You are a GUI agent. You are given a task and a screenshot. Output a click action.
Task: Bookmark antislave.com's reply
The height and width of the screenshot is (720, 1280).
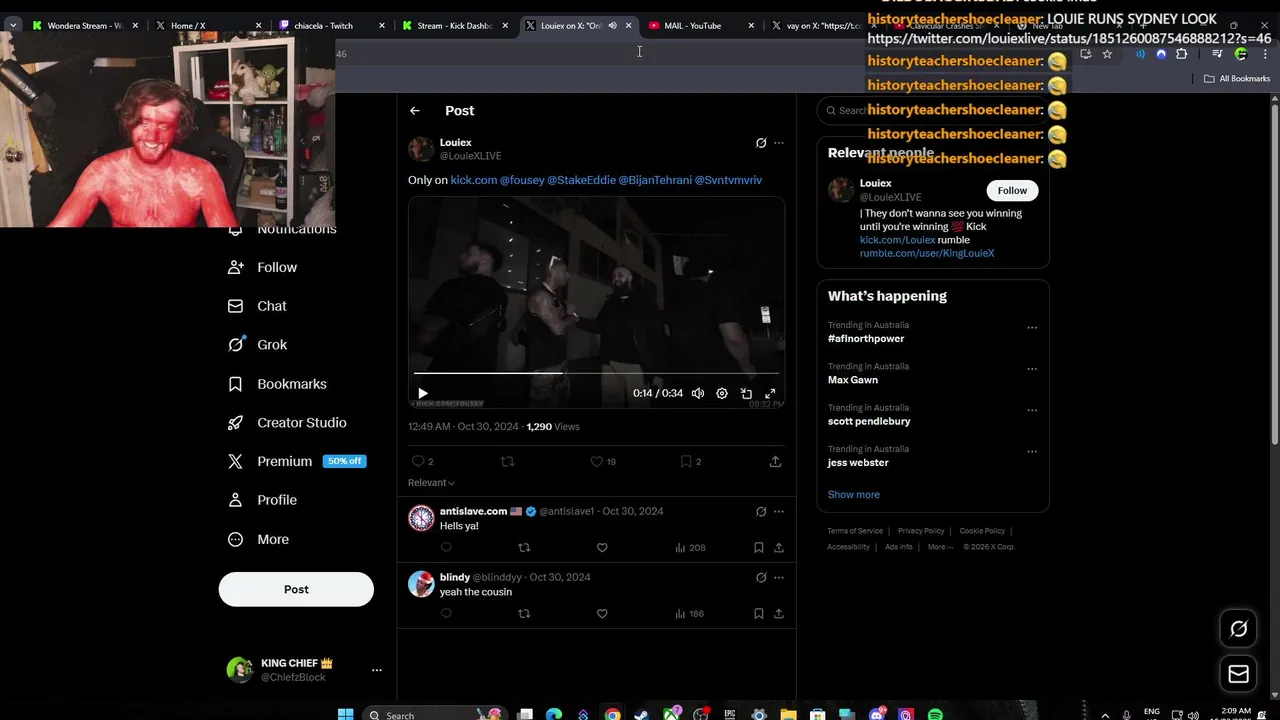tap(758, 548)
